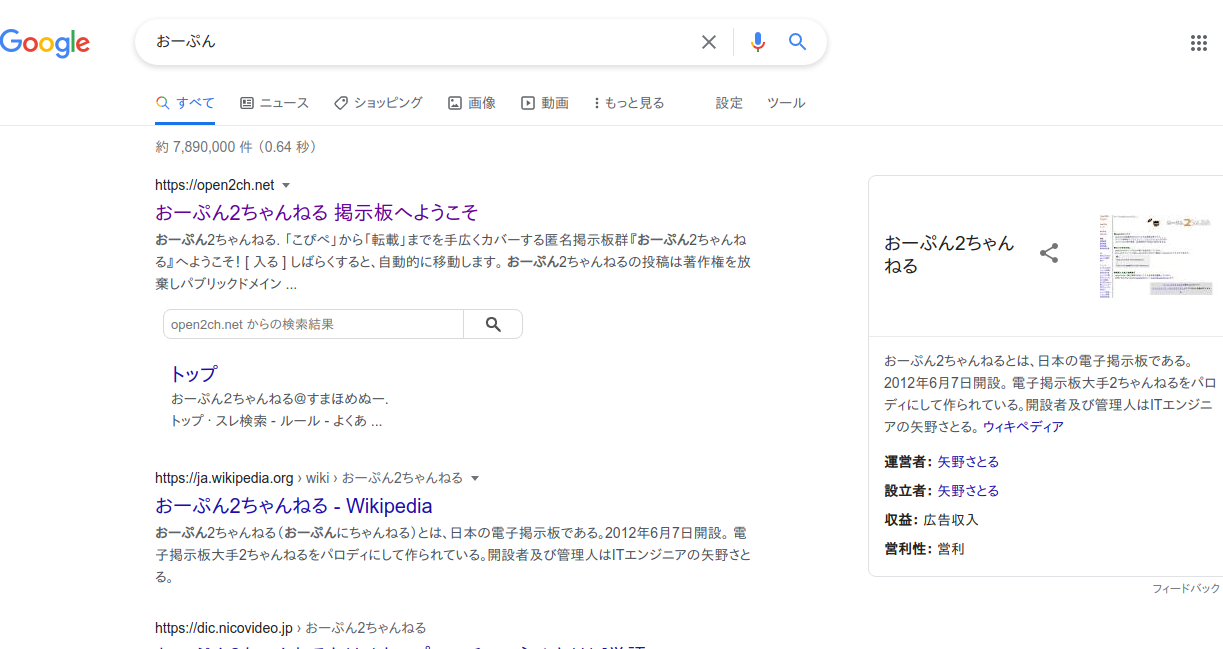Open the knowledge panel site thumbnail
The width and height of the screenshot is (1223, 649).
click(1154, 256)
